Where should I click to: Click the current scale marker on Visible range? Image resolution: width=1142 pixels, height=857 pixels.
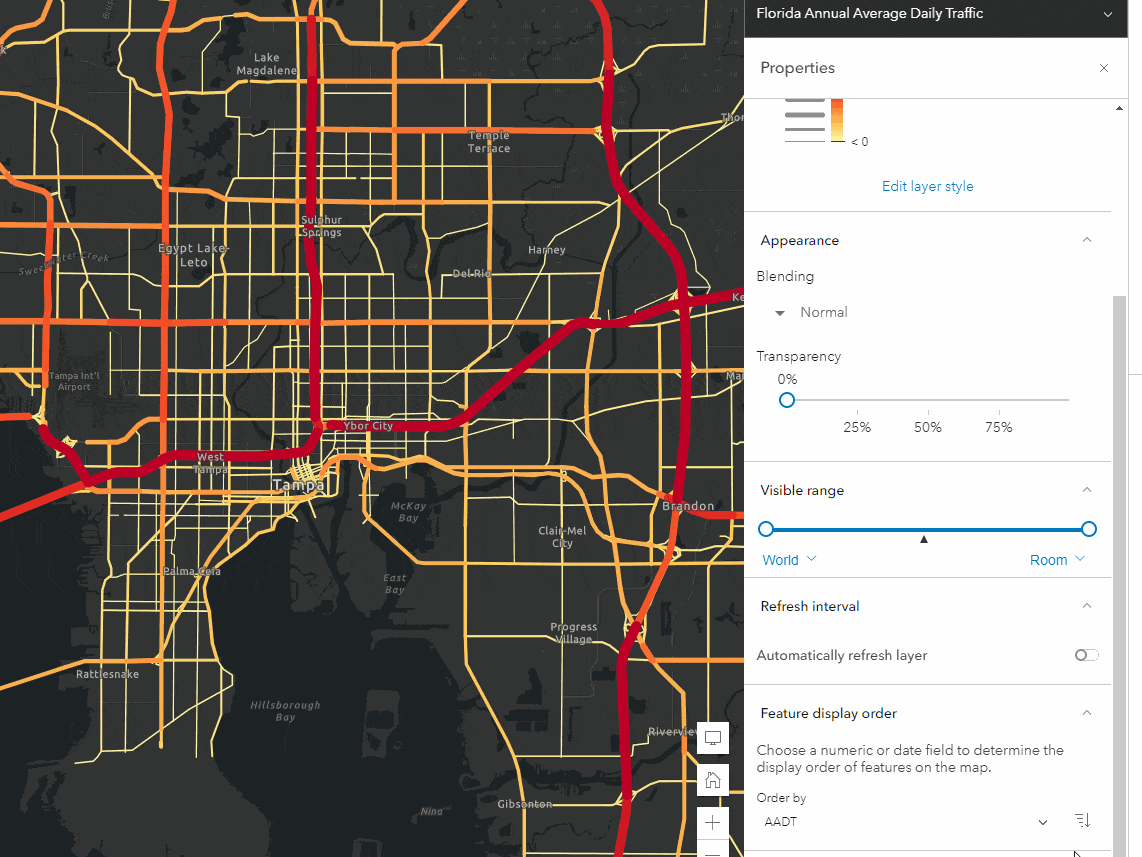click(924, 540)
